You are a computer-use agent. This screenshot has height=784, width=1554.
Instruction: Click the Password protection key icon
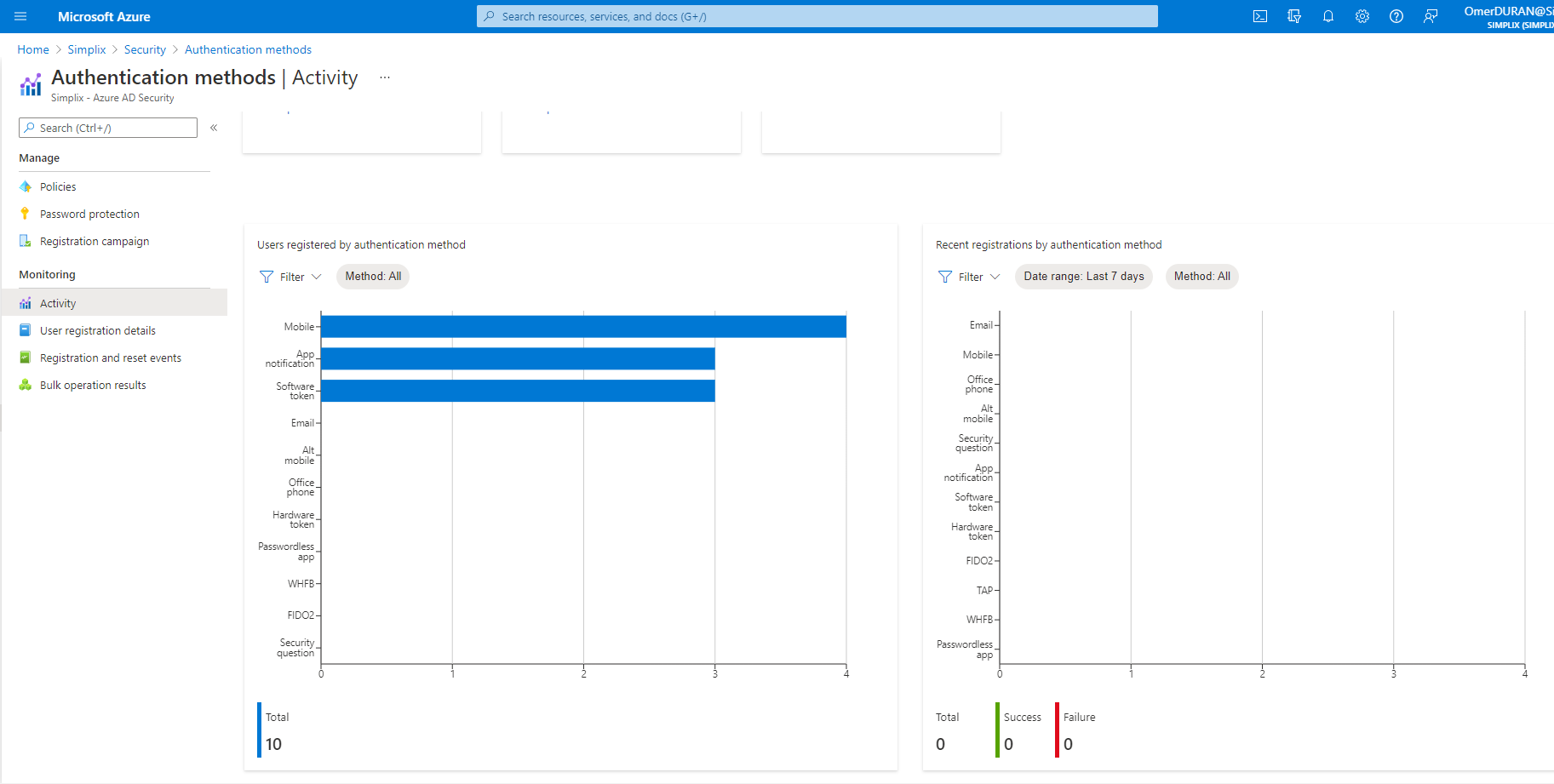[x=26, y=214]
